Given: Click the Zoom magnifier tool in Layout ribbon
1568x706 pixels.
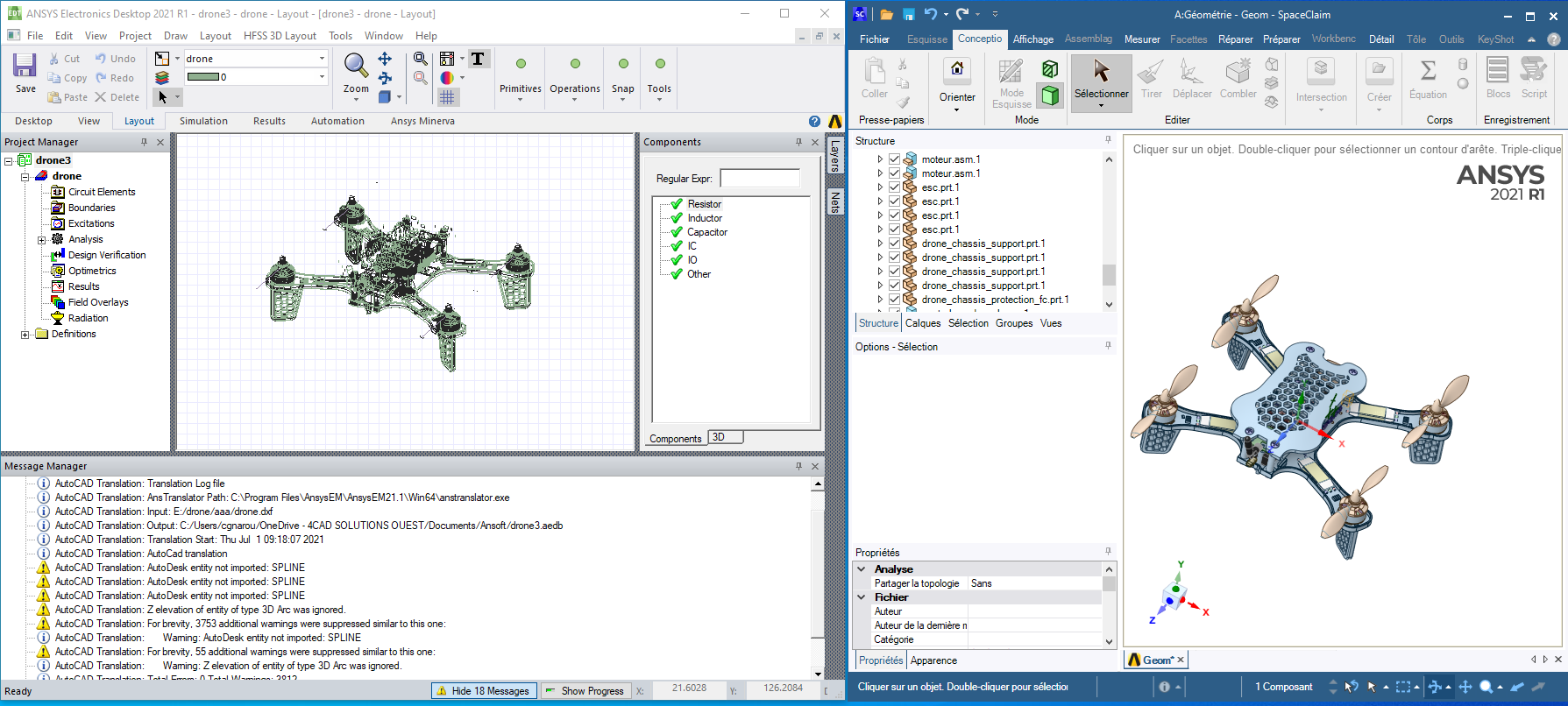Looking at the screenshot, I should 355,65.
